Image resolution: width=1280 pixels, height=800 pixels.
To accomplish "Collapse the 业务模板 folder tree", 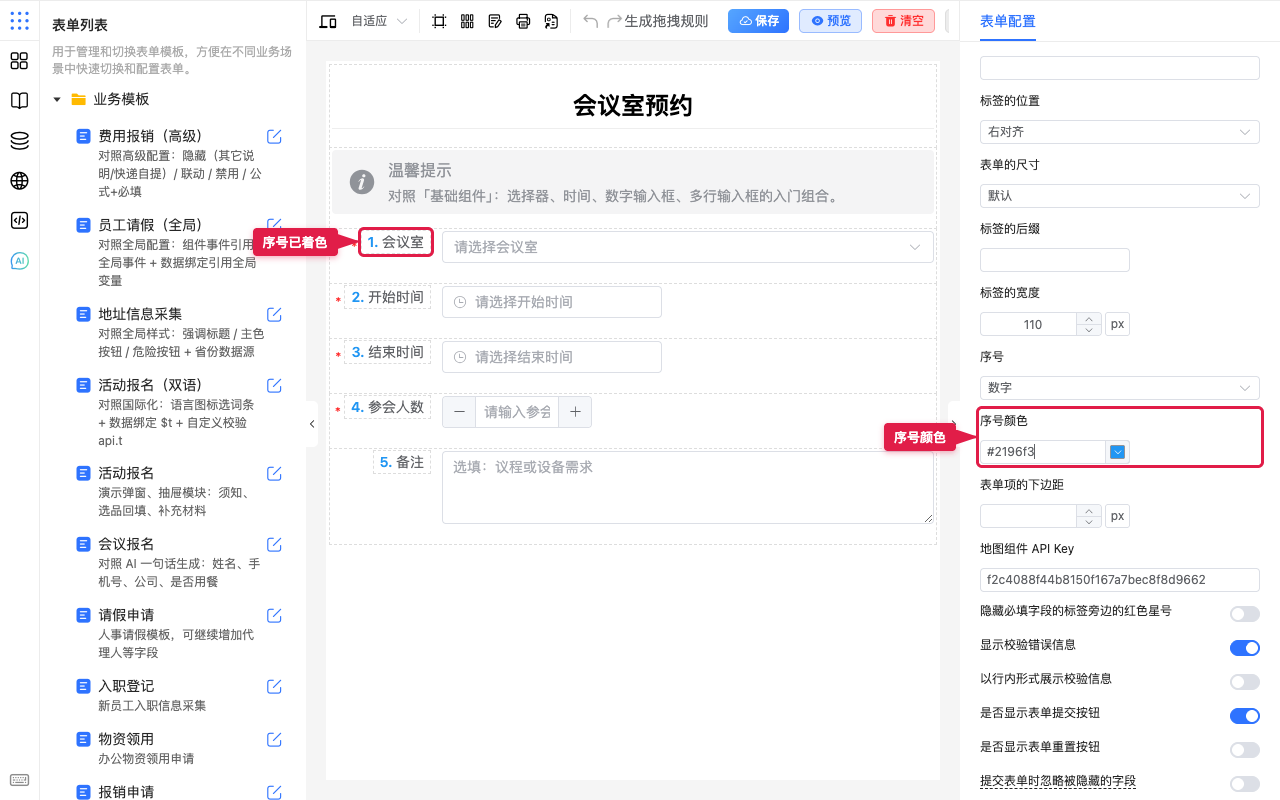I will tap(57, 100).
